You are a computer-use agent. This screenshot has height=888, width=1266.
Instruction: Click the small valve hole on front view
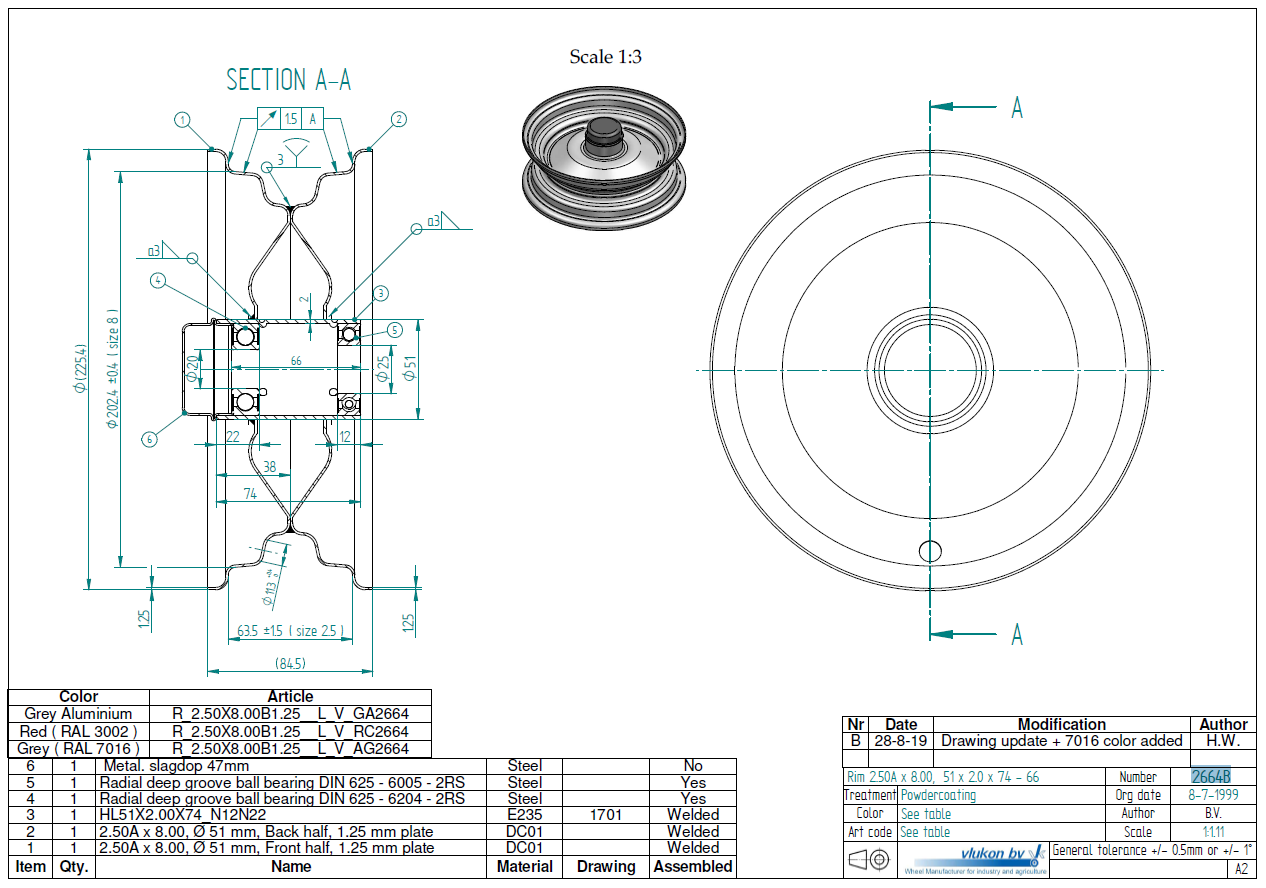pos(930,550)
